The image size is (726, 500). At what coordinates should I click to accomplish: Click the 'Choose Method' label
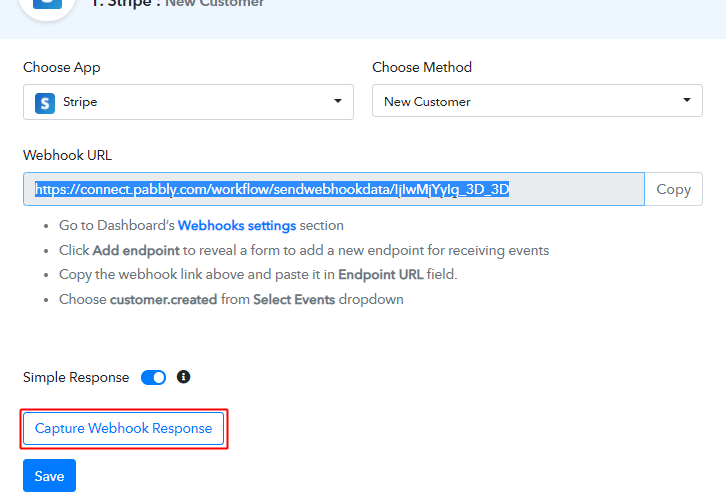[422, 67]
